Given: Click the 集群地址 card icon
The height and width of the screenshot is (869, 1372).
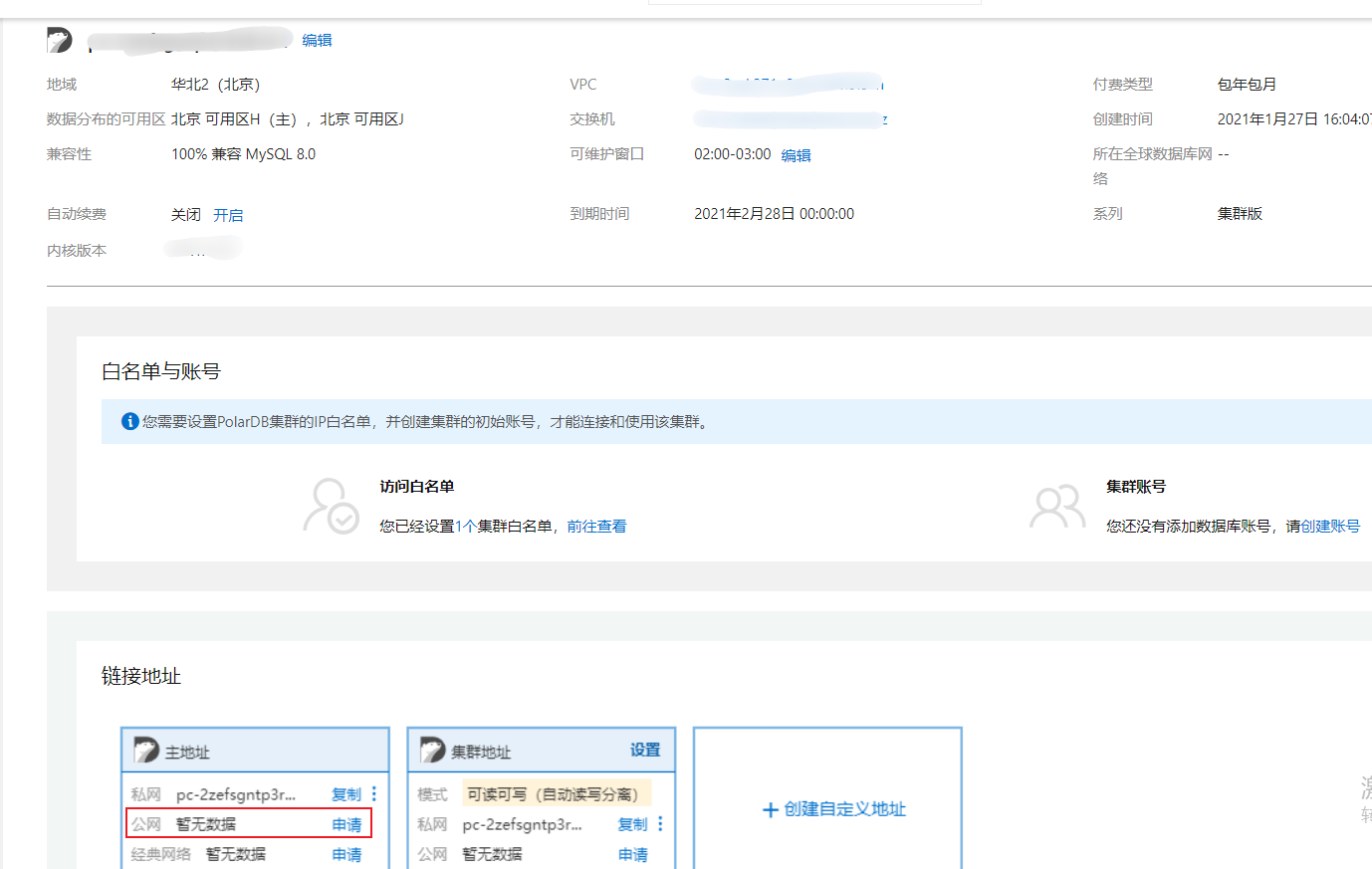Looking at the screenshot, I should coord(432,751).
